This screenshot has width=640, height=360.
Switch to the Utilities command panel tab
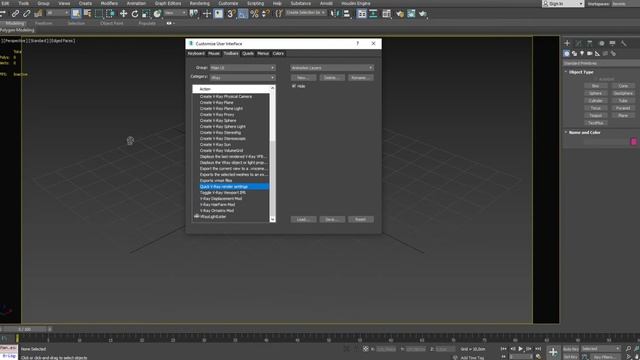click(x=624, y=43)
